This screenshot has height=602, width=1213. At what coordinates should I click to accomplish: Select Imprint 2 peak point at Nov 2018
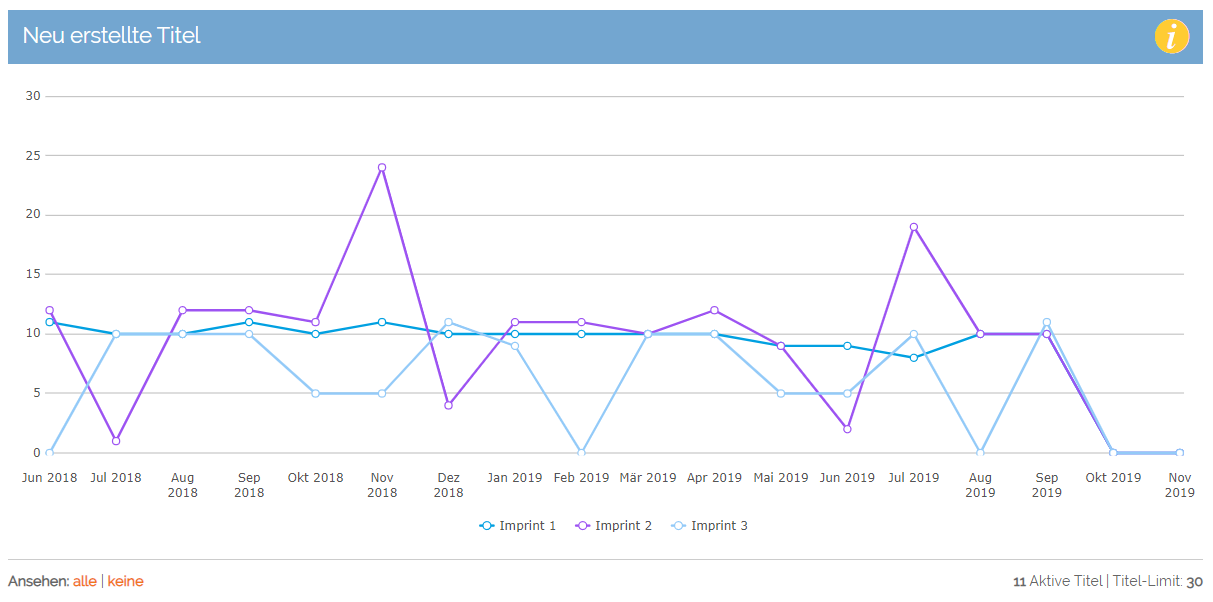[x=382, y=168]
